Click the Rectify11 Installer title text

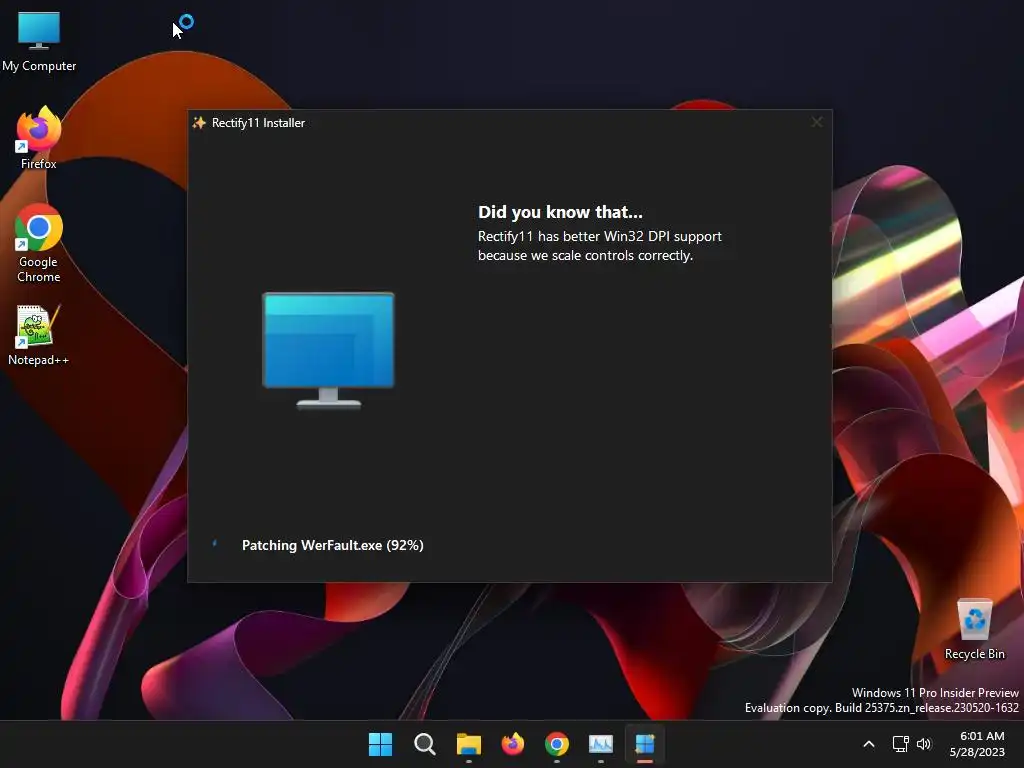point(258,123)
